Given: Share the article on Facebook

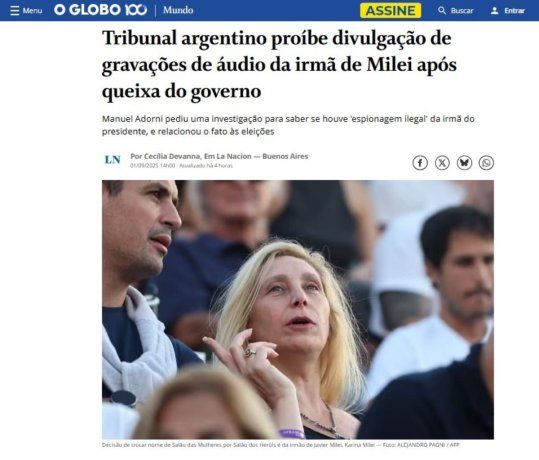Looking at the screenshot, I should click(x=420, y=163).
